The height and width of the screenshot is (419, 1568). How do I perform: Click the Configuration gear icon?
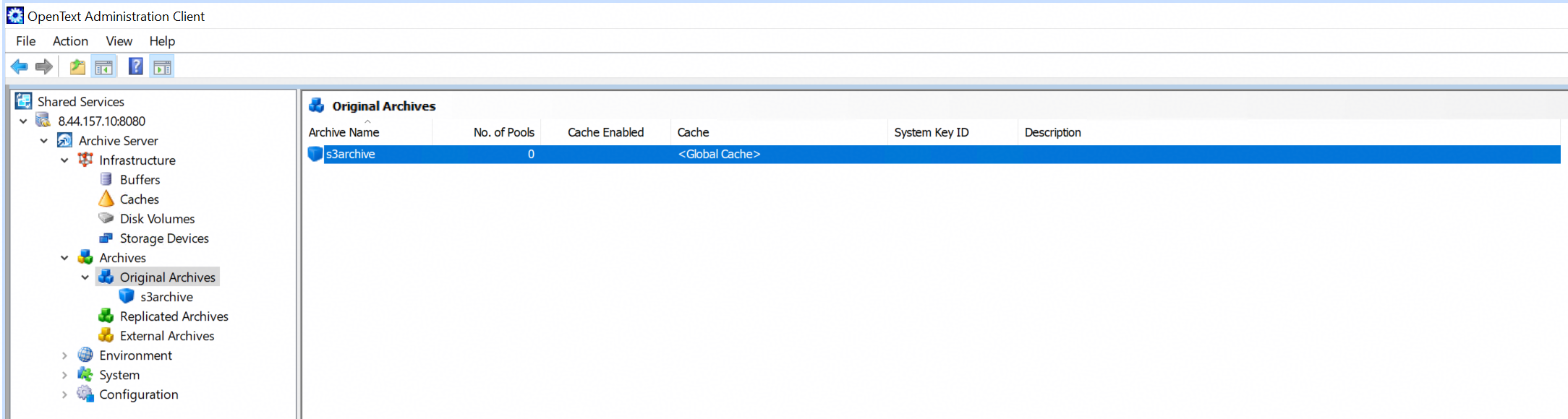(x=85, y=394)
